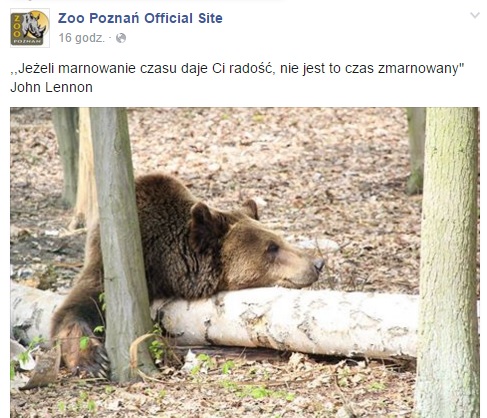The height and width of the screenshot is (418, 487).
Task: Click the large tree trunk on photo's right
Action: [448, 262]
